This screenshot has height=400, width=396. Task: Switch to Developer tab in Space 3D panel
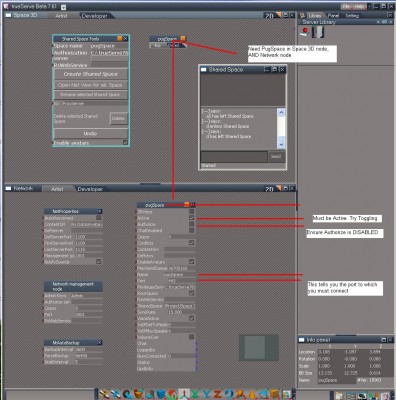[x=94, y=16]
